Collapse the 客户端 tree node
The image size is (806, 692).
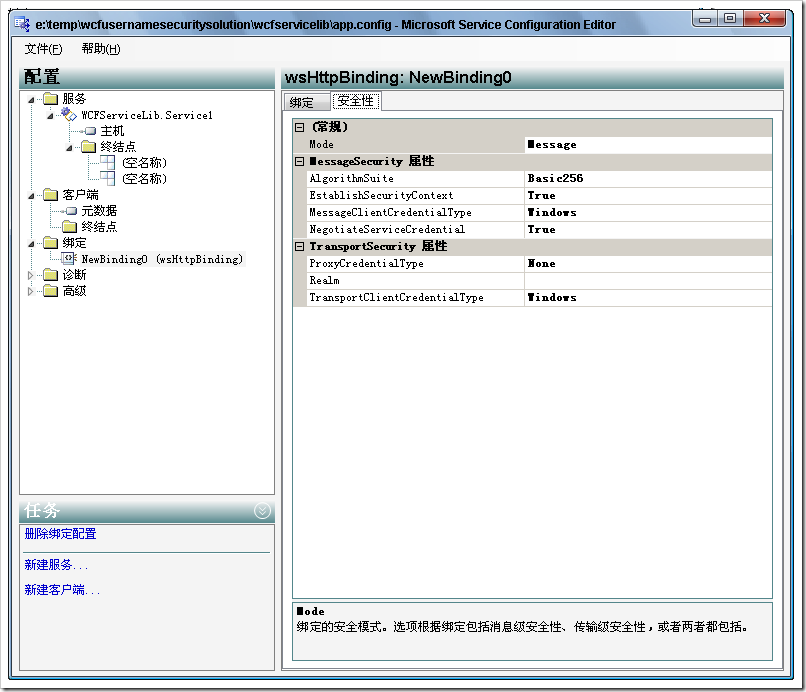tap(31, 195)
